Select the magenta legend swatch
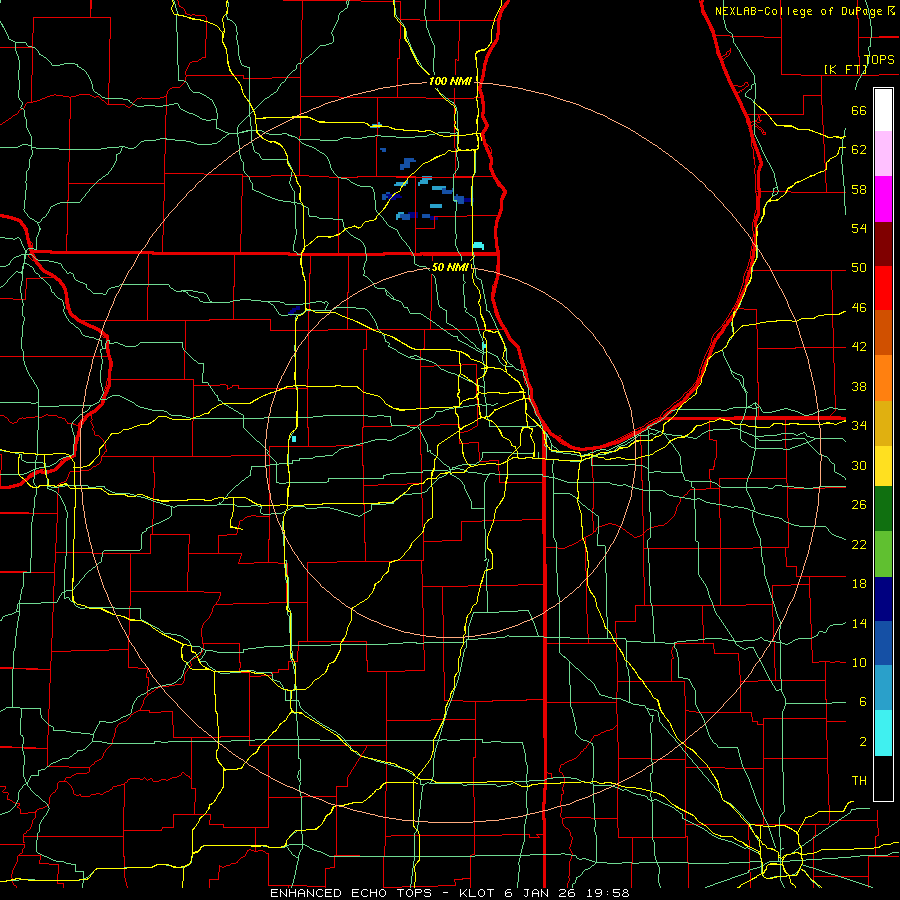 (x=883, y=199)
